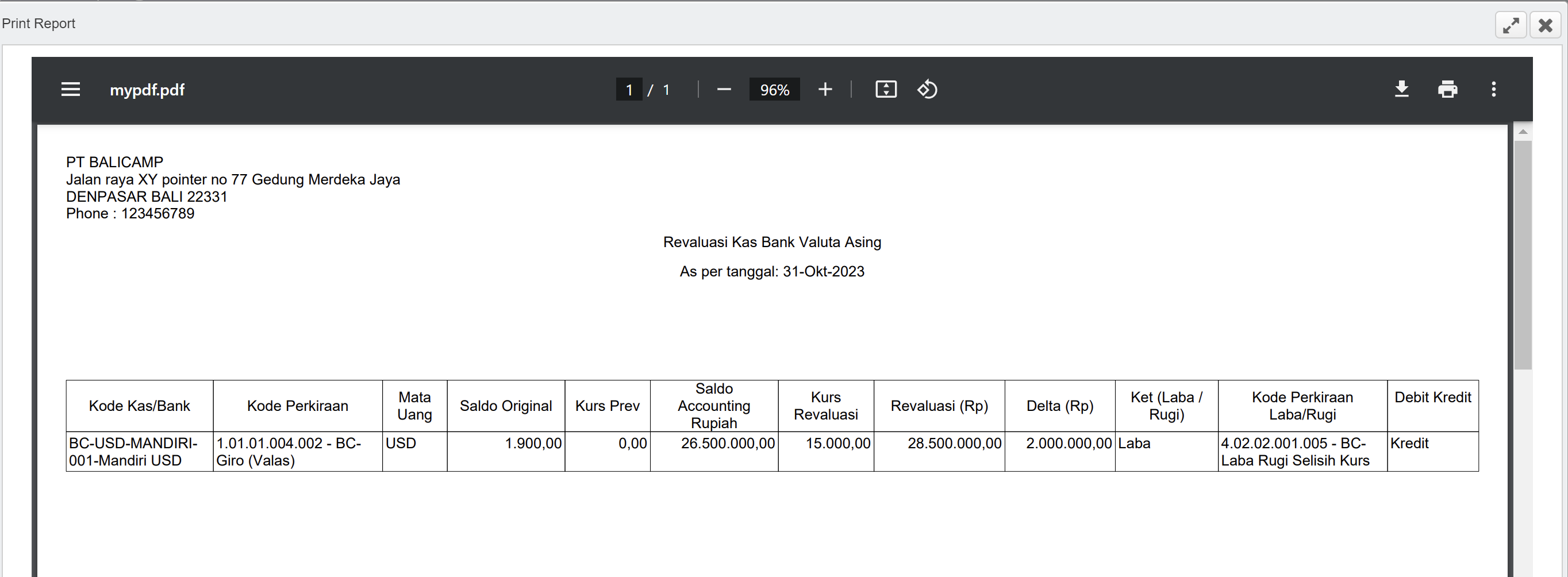Rotate the PDF counterclockwise
Viewport: 1568px width, 577px height.
(x=927, y=90)
